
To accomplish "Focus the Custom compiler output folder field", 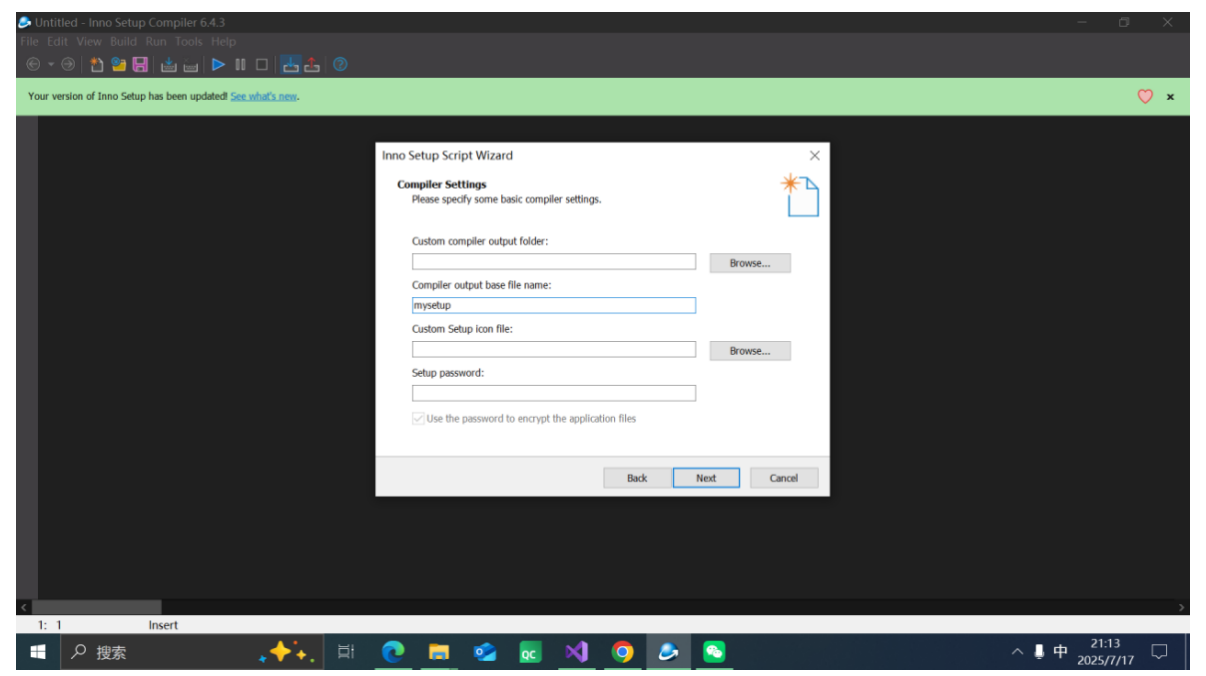I will pyautogui.click(x=554, y=261).
